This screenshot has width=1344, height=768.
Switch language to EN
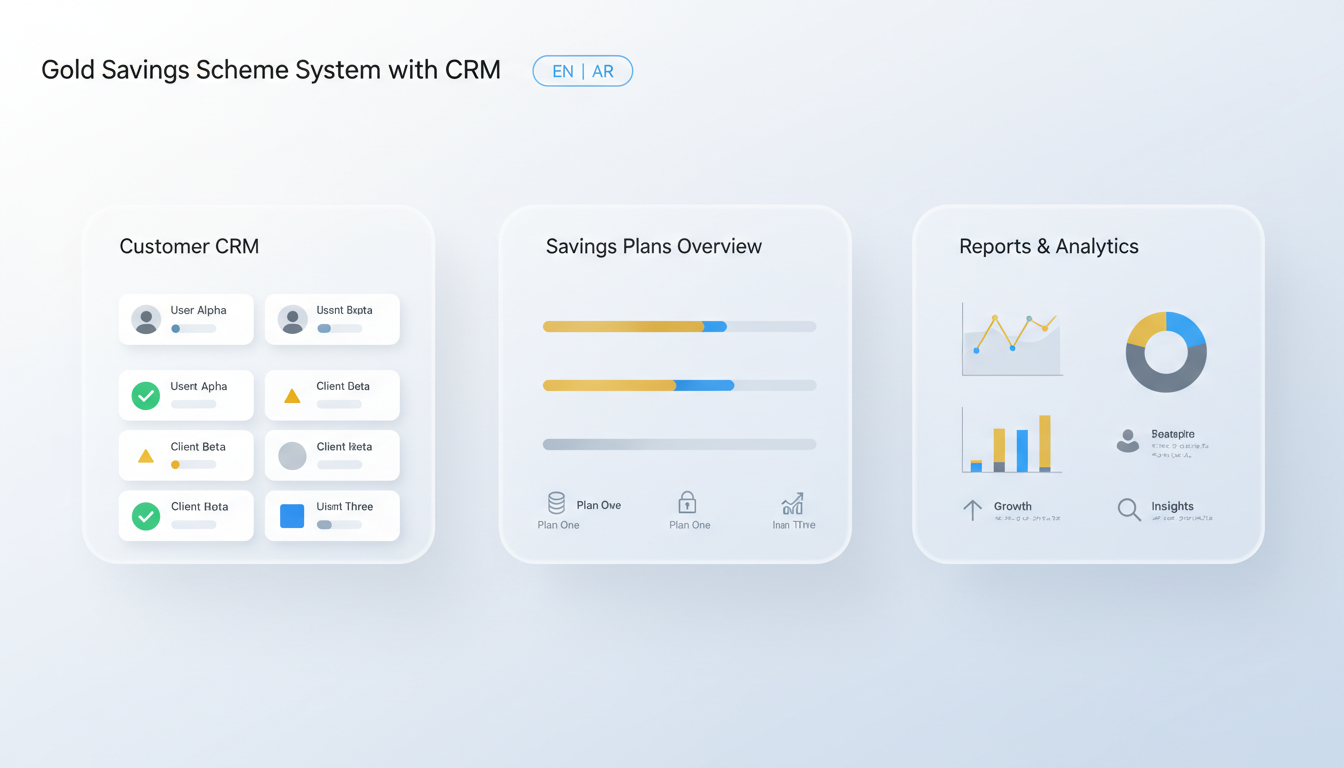coord(563,71)
